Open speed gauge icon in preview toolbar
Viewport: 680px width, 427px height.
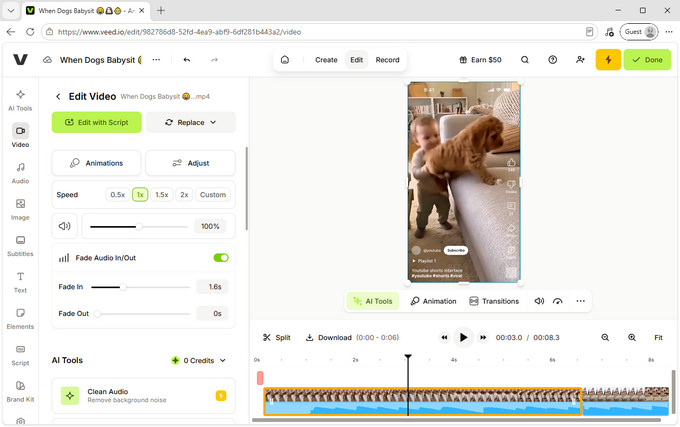558,301
